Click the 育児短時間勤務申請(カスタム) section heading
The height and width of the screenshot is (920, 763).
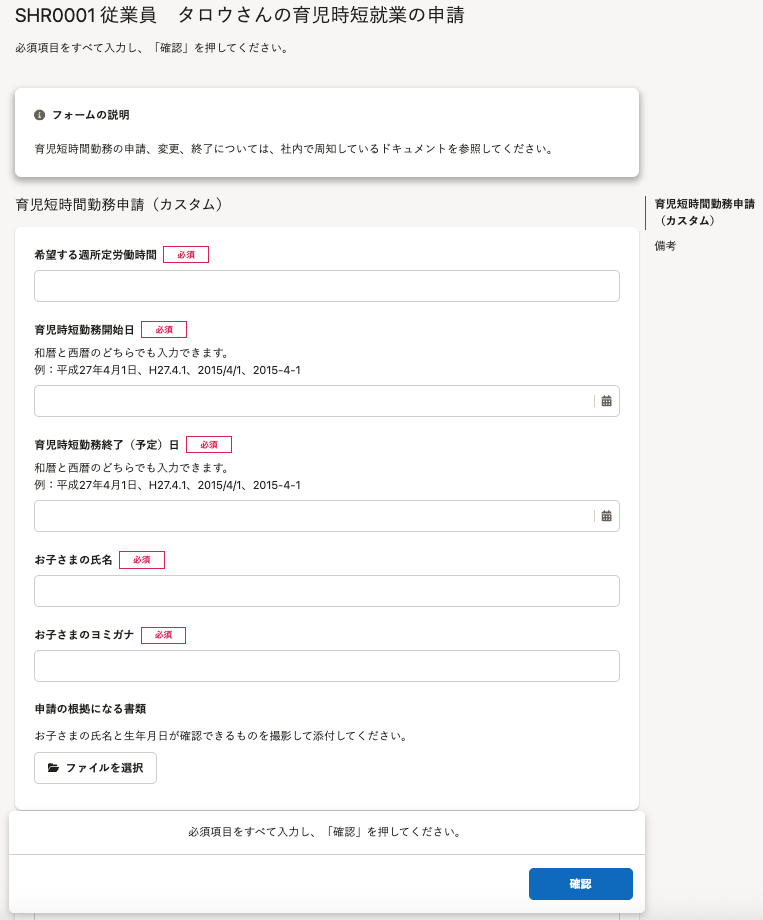point(119,204)
